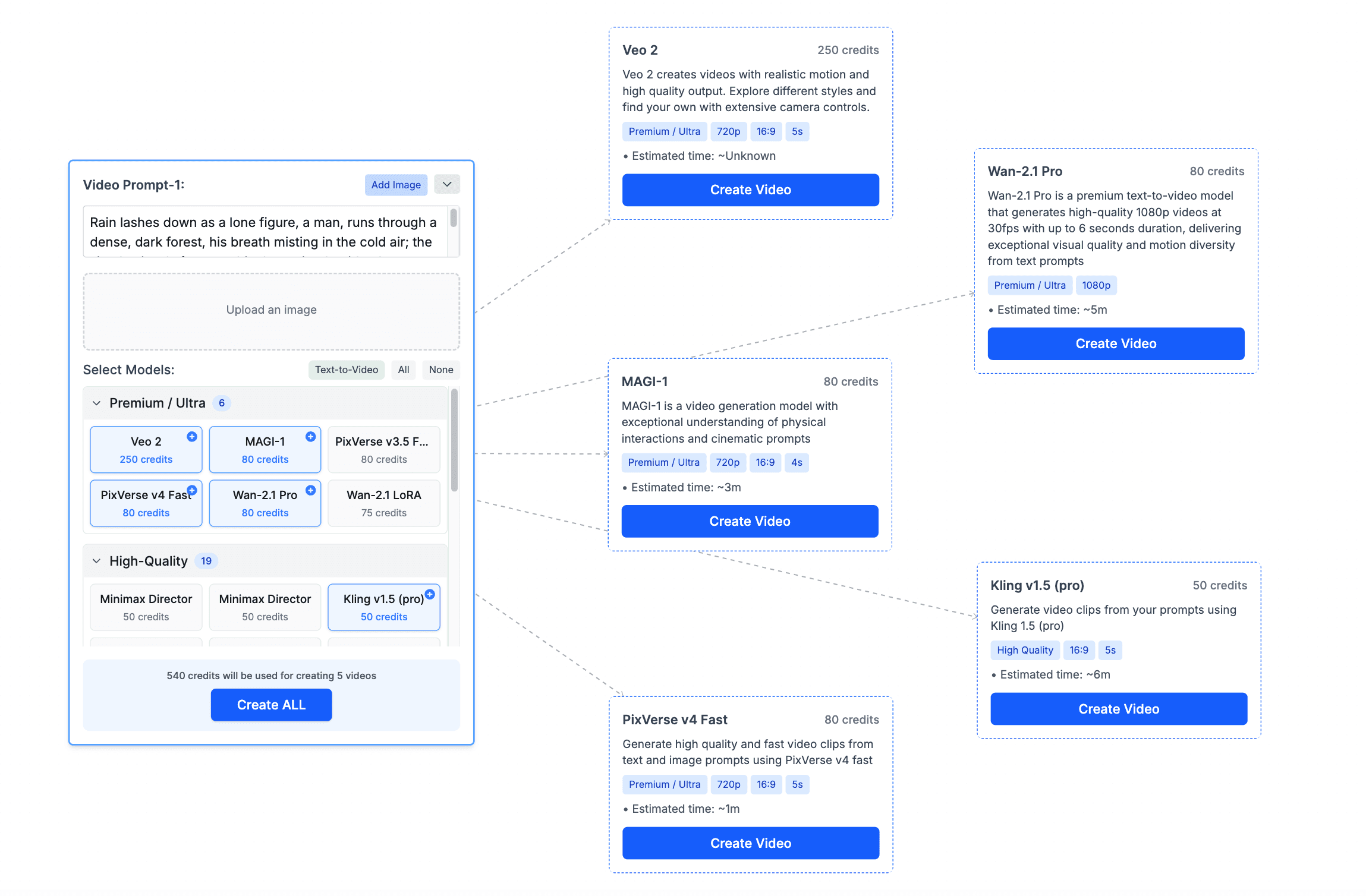Viewport: 1366px width, 896px height.
Task: Click the plus badge on MAGI-1 tile
Action: point(311,437)
